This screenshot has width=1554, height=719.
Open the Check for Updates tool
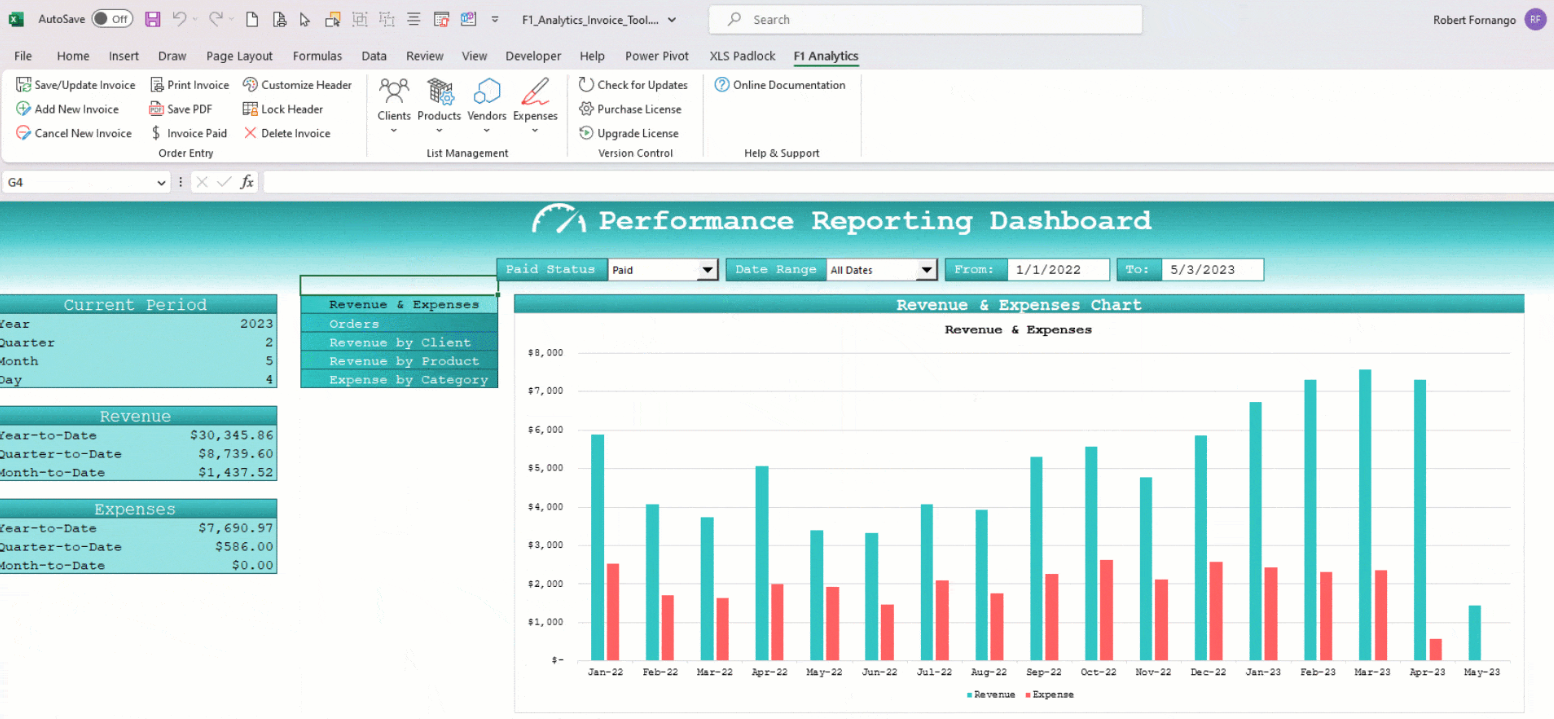tap(634, 84)
